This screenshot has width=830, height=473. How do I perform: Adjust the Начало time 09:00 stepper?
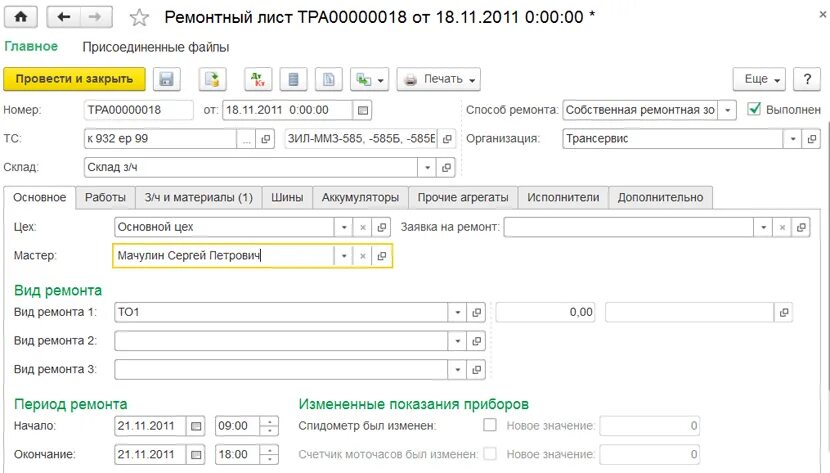click(x=269, y=426)
